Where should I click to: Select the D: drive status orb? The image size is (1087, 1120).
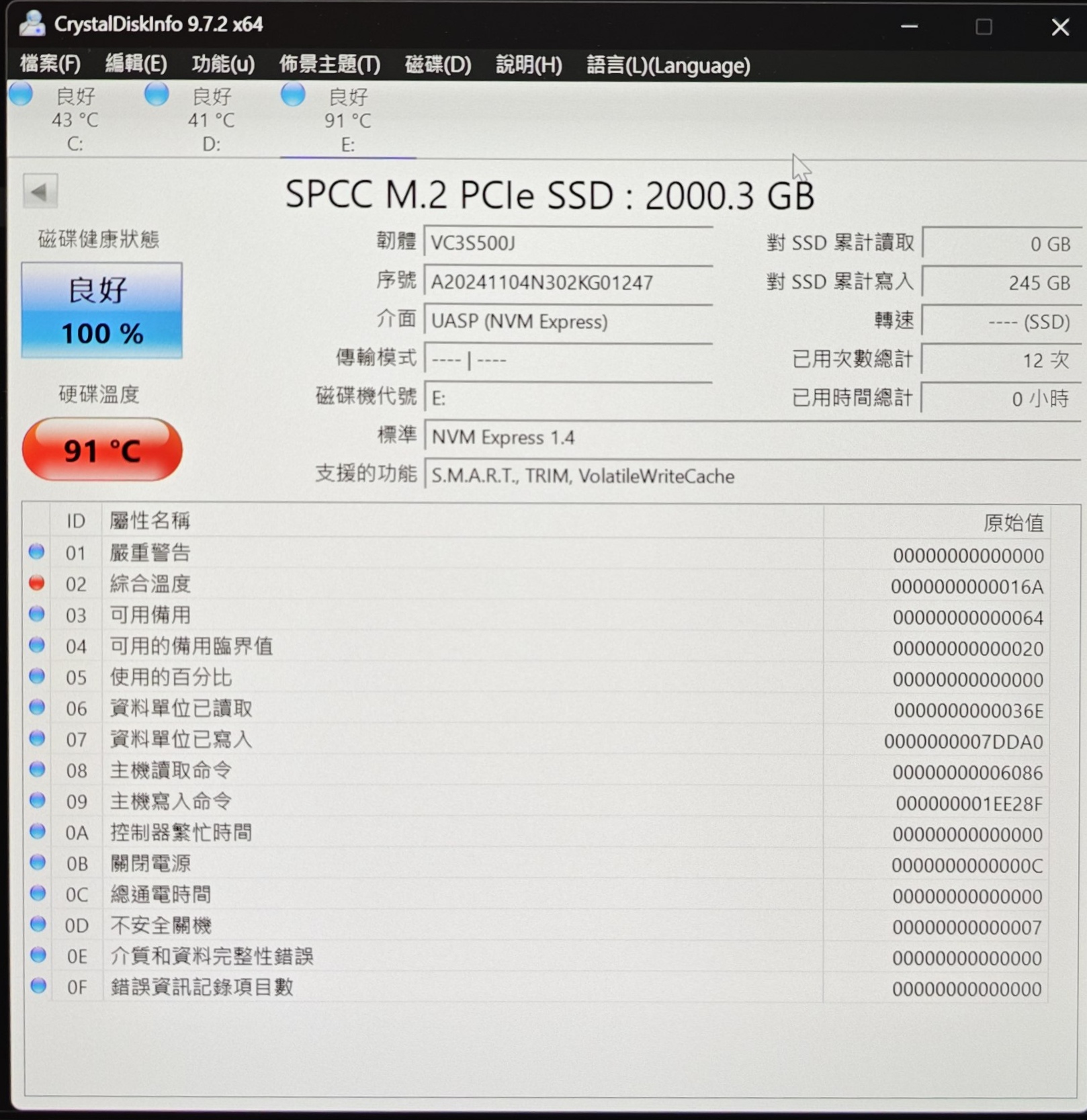157,95
